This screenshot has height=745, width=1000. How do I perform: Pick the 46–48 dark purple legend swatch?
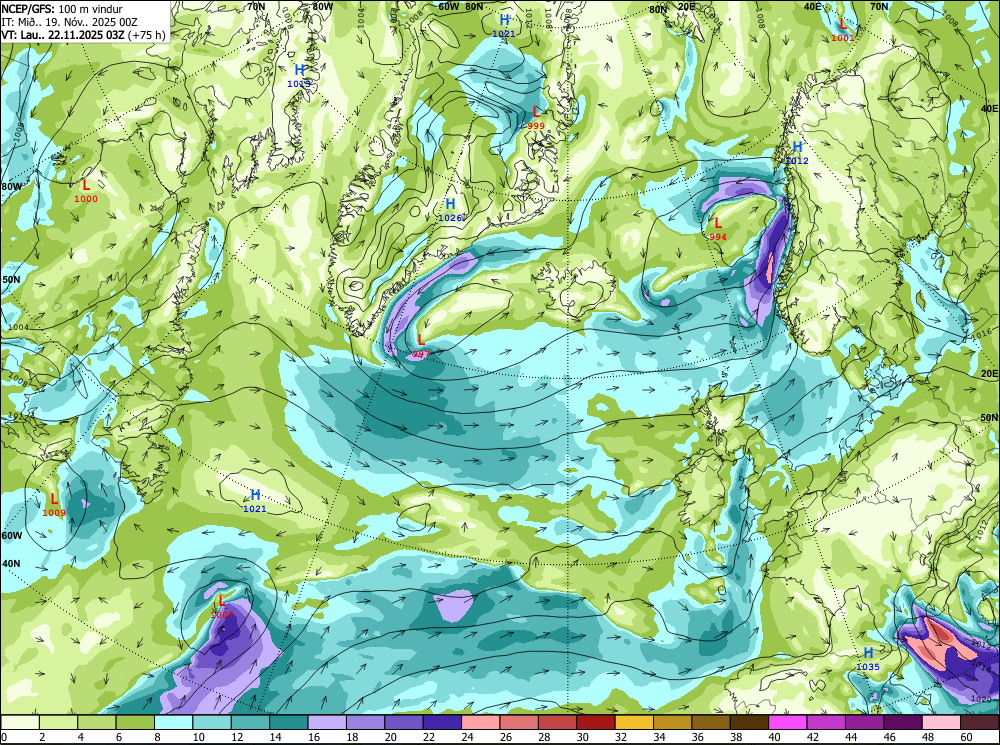tap(904, 722)
